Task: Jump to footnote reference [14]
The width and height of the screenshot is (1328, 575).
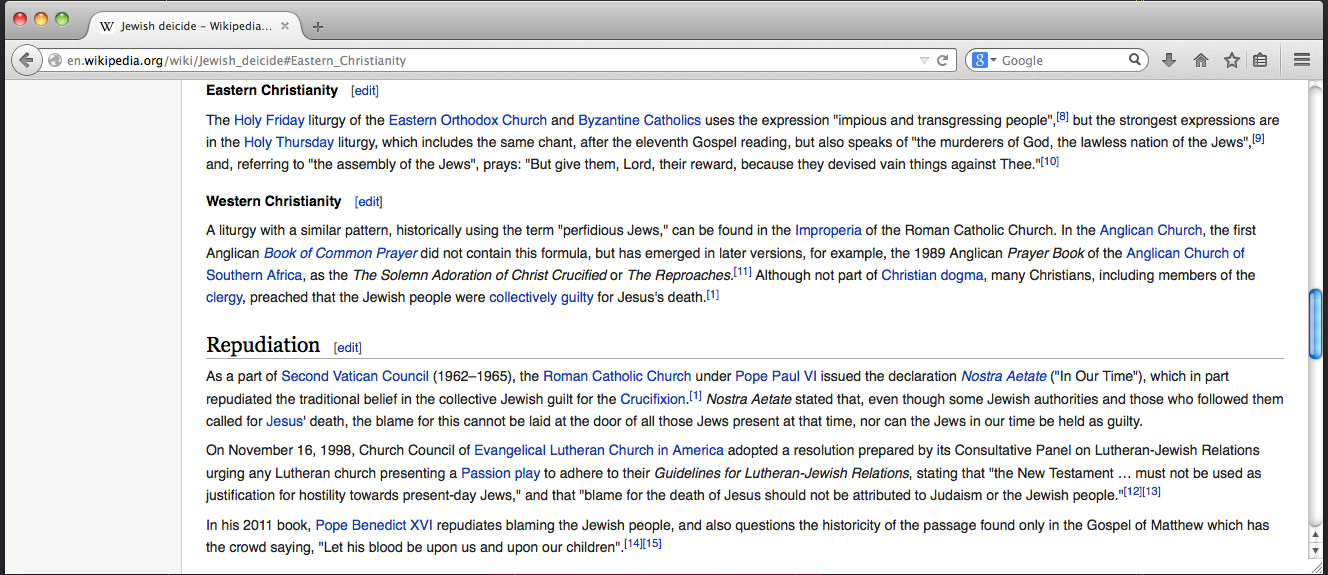Action: pos(634,544)
